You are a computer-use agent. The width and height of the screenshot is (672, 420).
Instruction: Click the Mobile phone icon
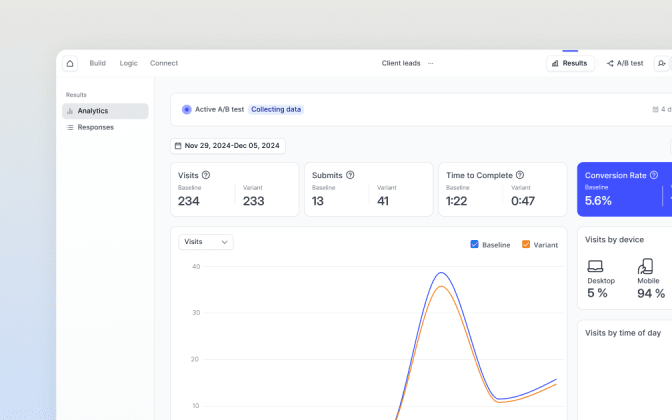pyautogui.click(x=645, y=266)
